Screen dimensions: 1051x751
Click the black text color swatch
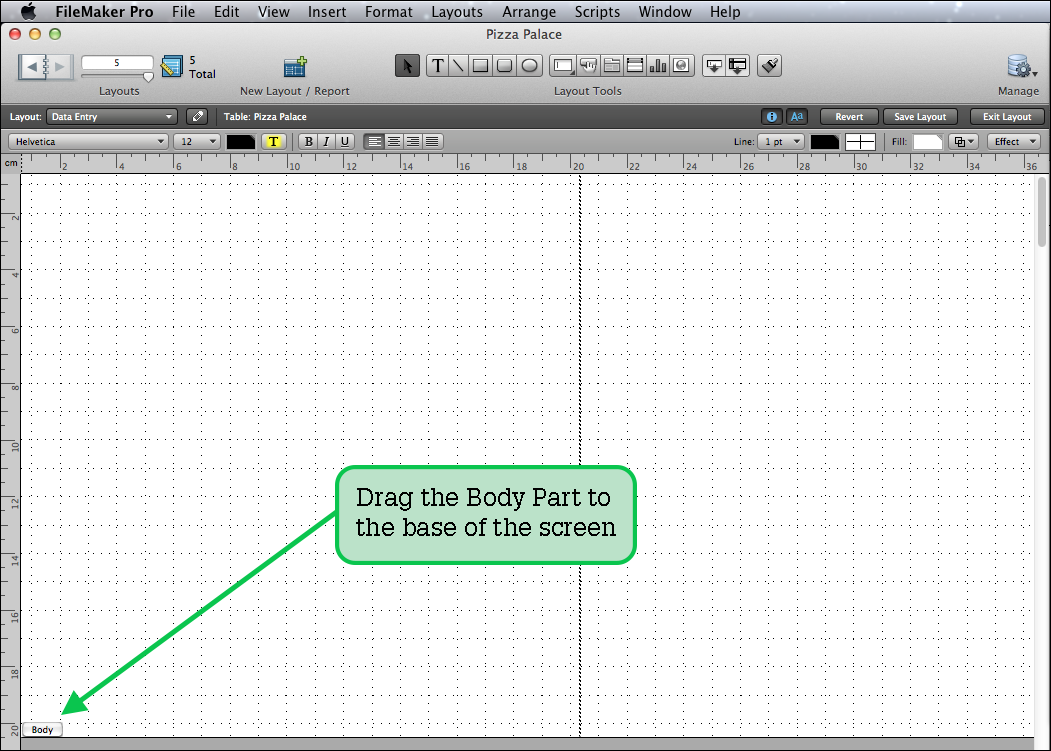241,141
